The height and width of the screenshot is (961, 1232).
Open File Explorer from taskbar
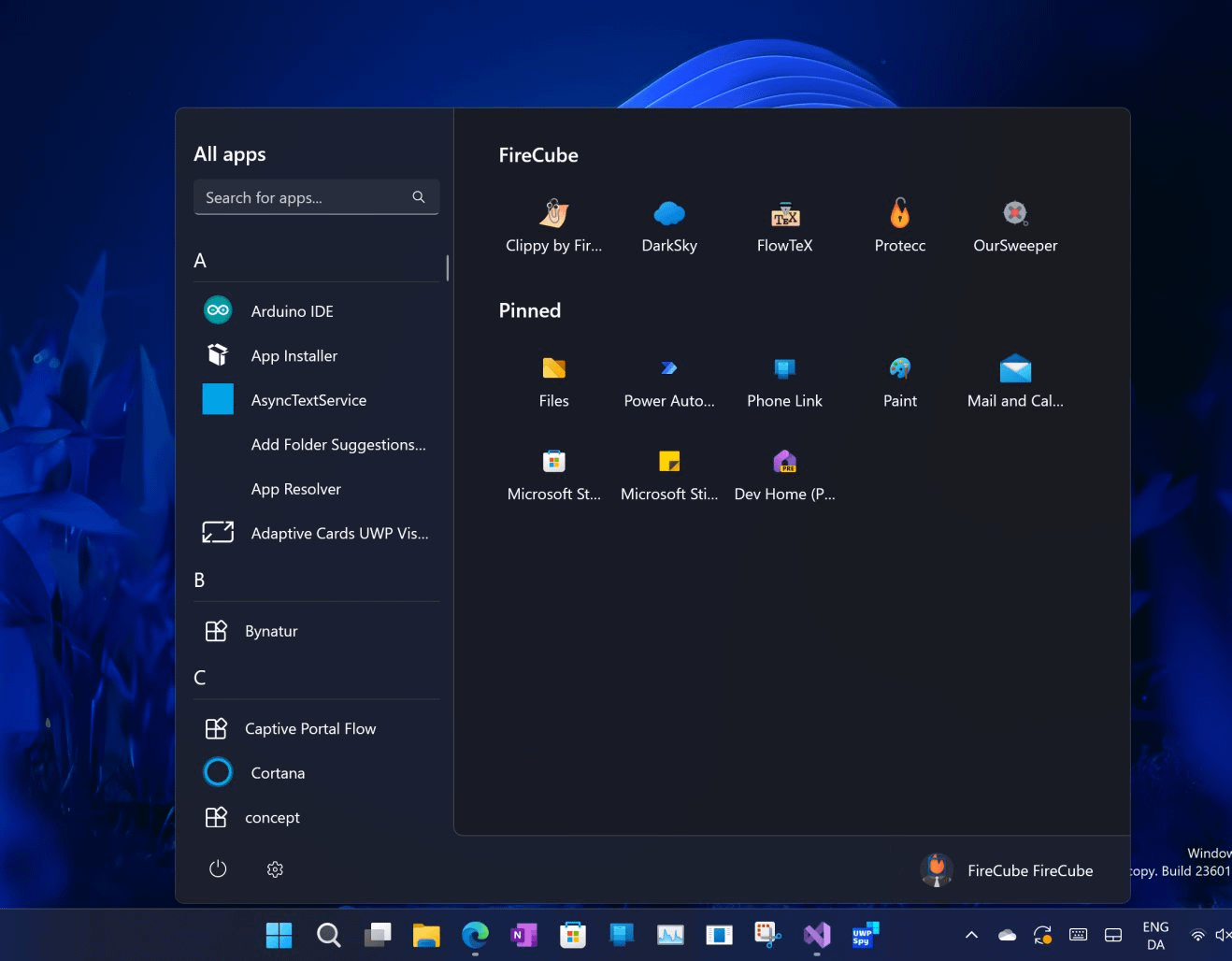426,934
